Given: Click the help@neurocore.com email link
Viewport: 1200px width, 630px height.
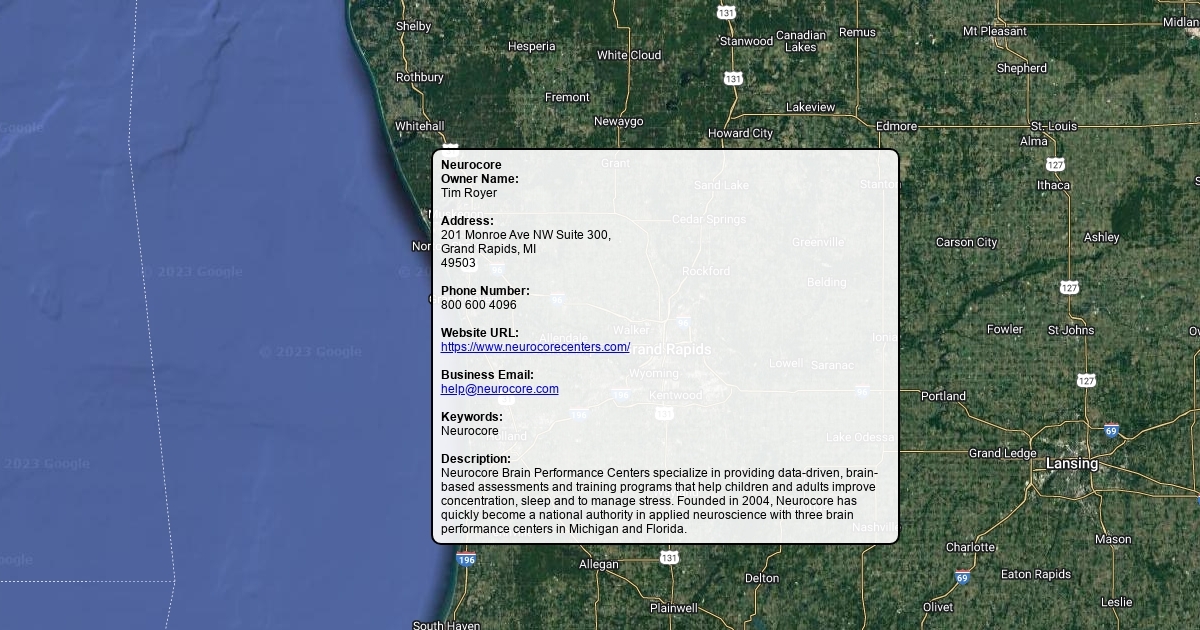Looking at the screenshot, I should (499, 389).
